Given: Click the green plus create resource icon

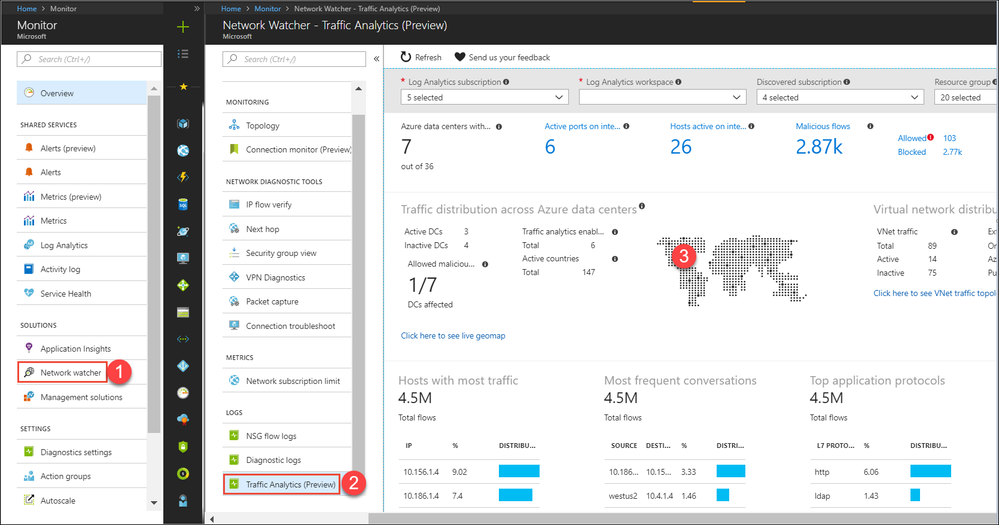Looking at the screenshot, I should (x=183, y=27).
